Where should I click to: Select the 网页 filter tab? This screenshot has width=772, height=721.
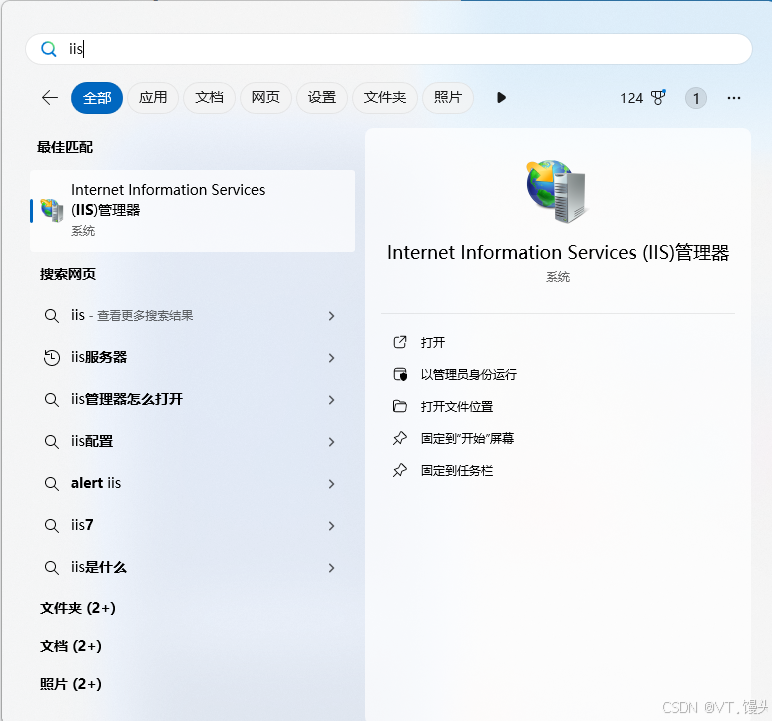point(265,98)
